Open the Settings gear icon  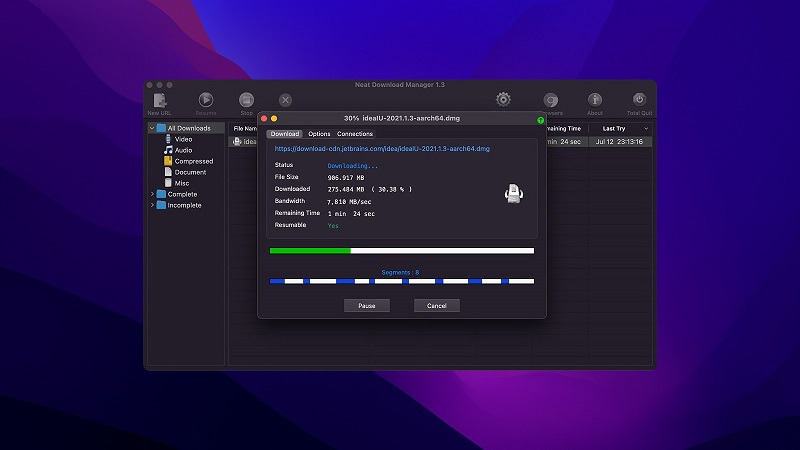pyautogui.click(x=503, y=99)
